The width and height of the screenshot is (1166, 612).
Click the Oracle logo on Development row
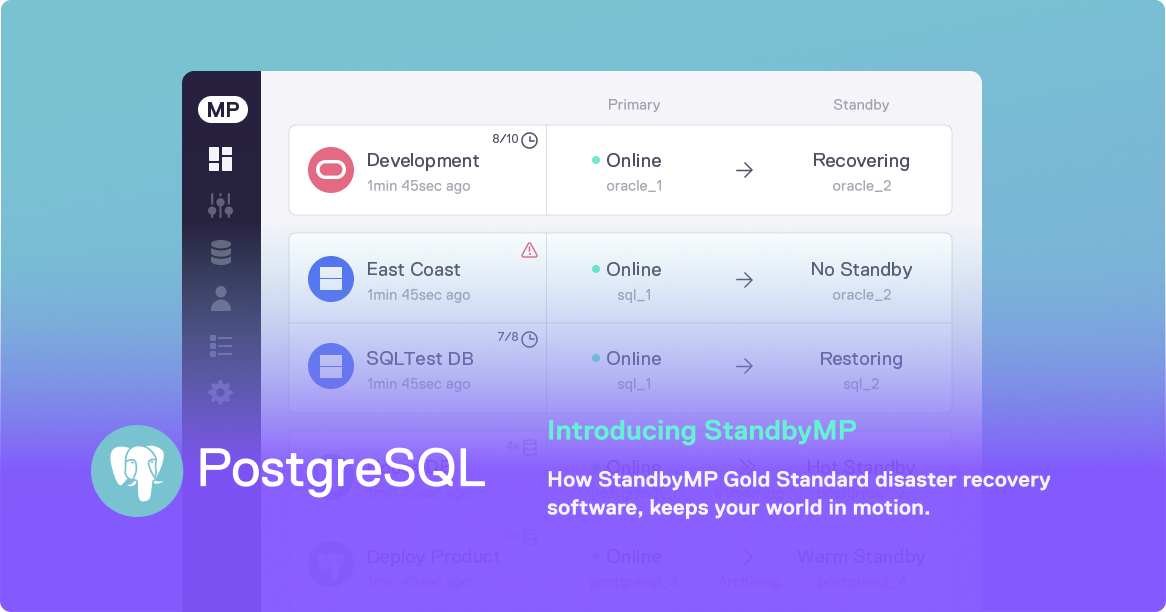point(330,170)
